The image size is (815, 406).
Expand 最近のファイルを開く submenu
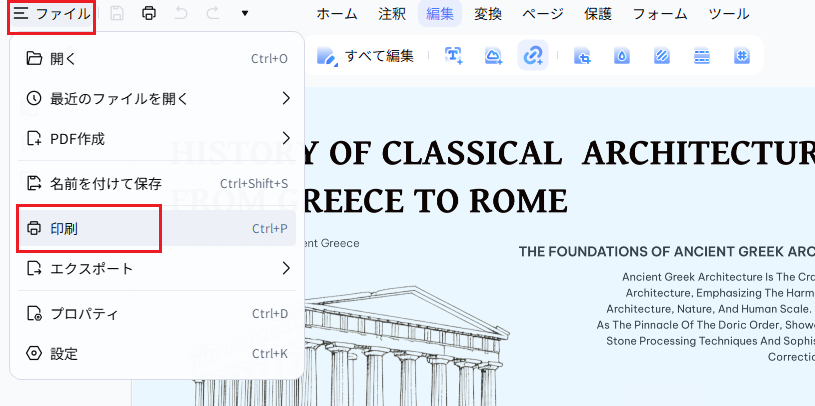[157, 98]
